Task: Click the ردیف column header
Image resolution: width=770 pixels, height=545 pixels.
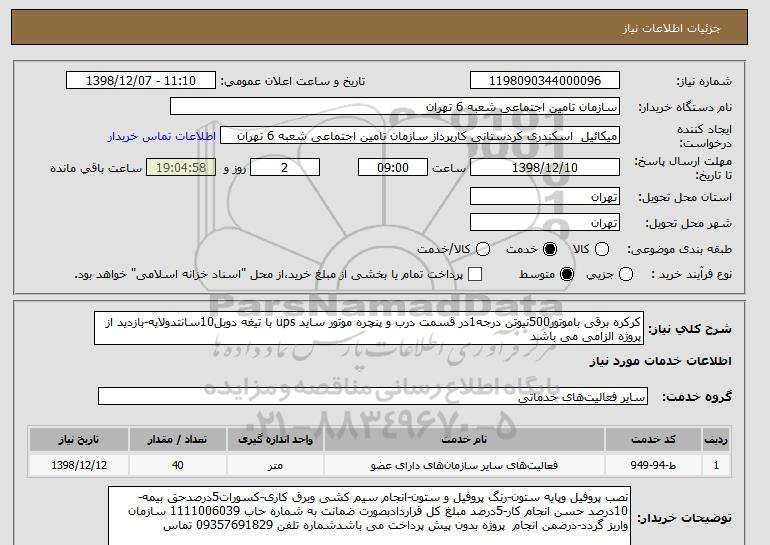Action: pos(716,439)
